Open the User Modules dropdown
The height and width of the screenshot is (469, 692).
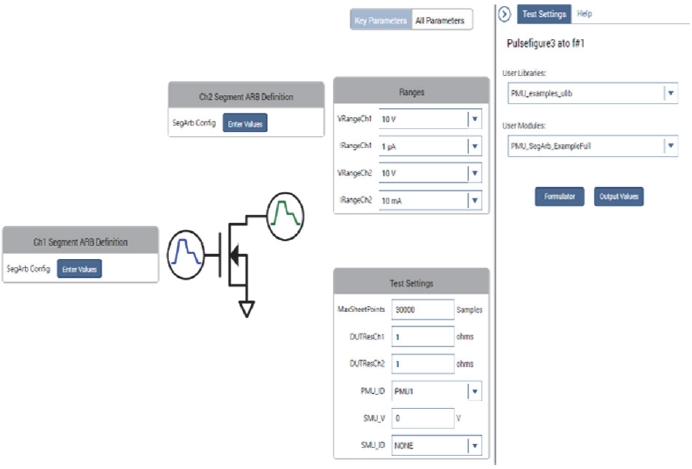click(x=593, y=146)
